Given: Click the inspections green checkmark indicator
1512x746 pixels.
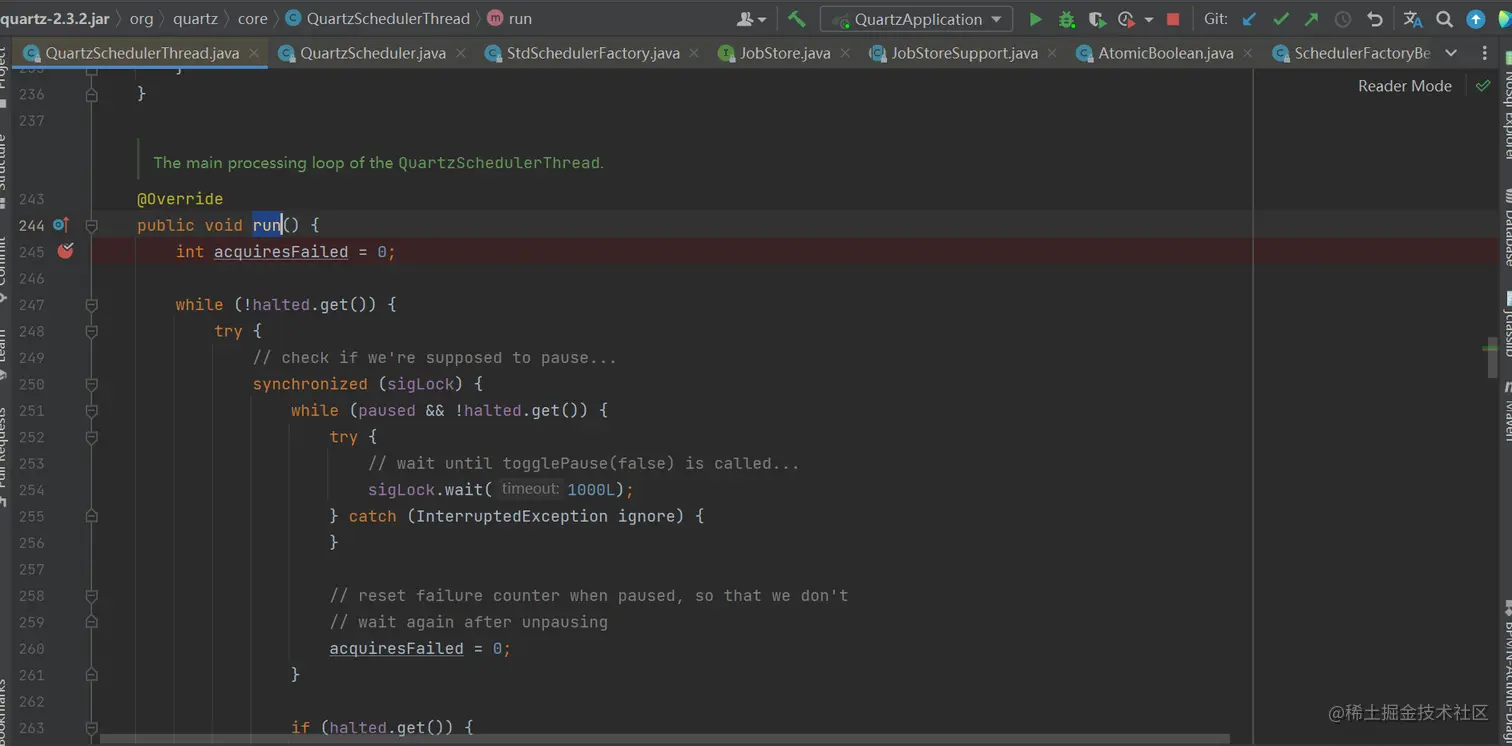Looking at the screenshot, I should (x=1483, y=86).
